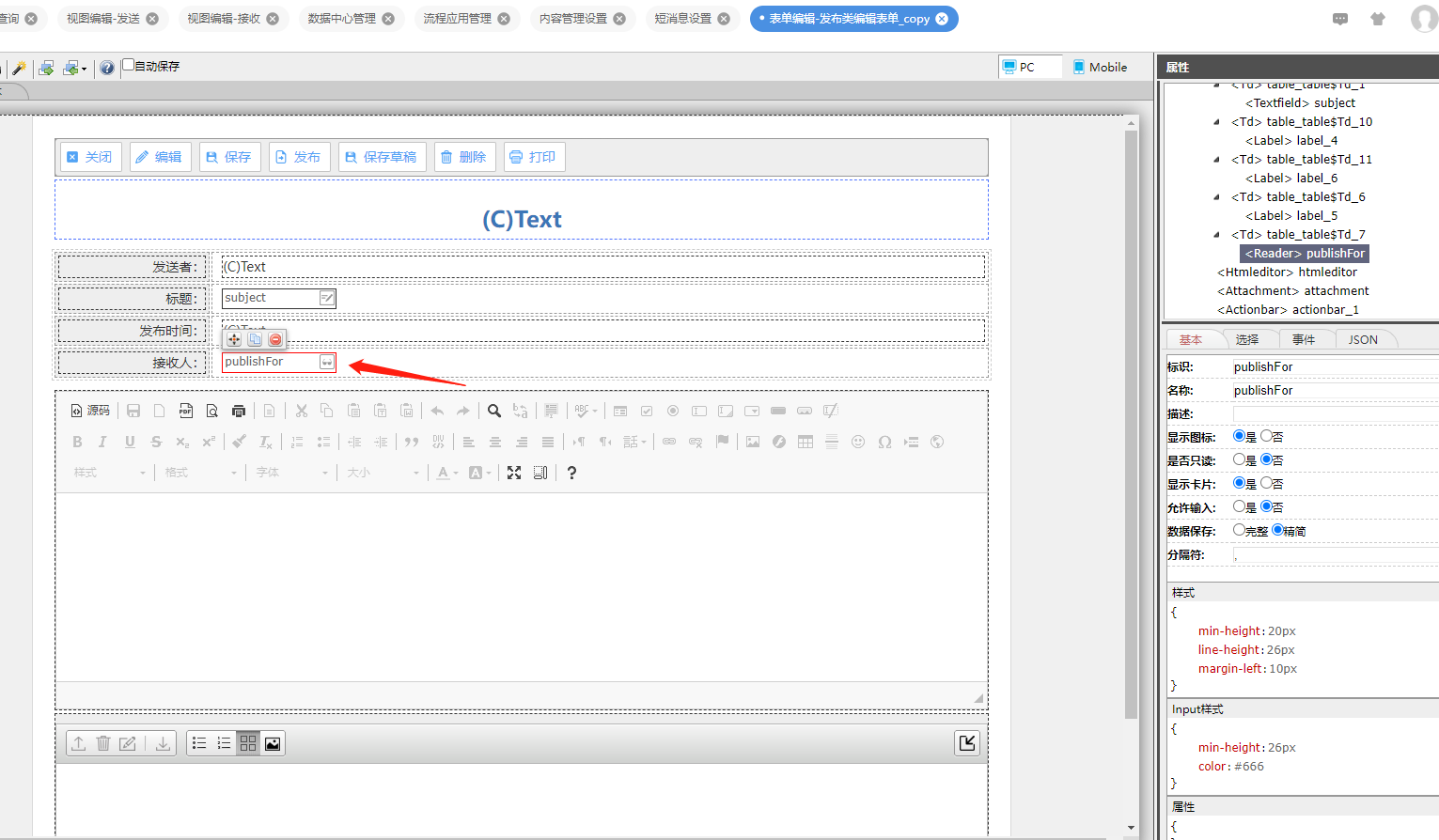Click the move handle icon above publishFor field
The height and width of the screenshot is (840, 1439).
(234, 339)
